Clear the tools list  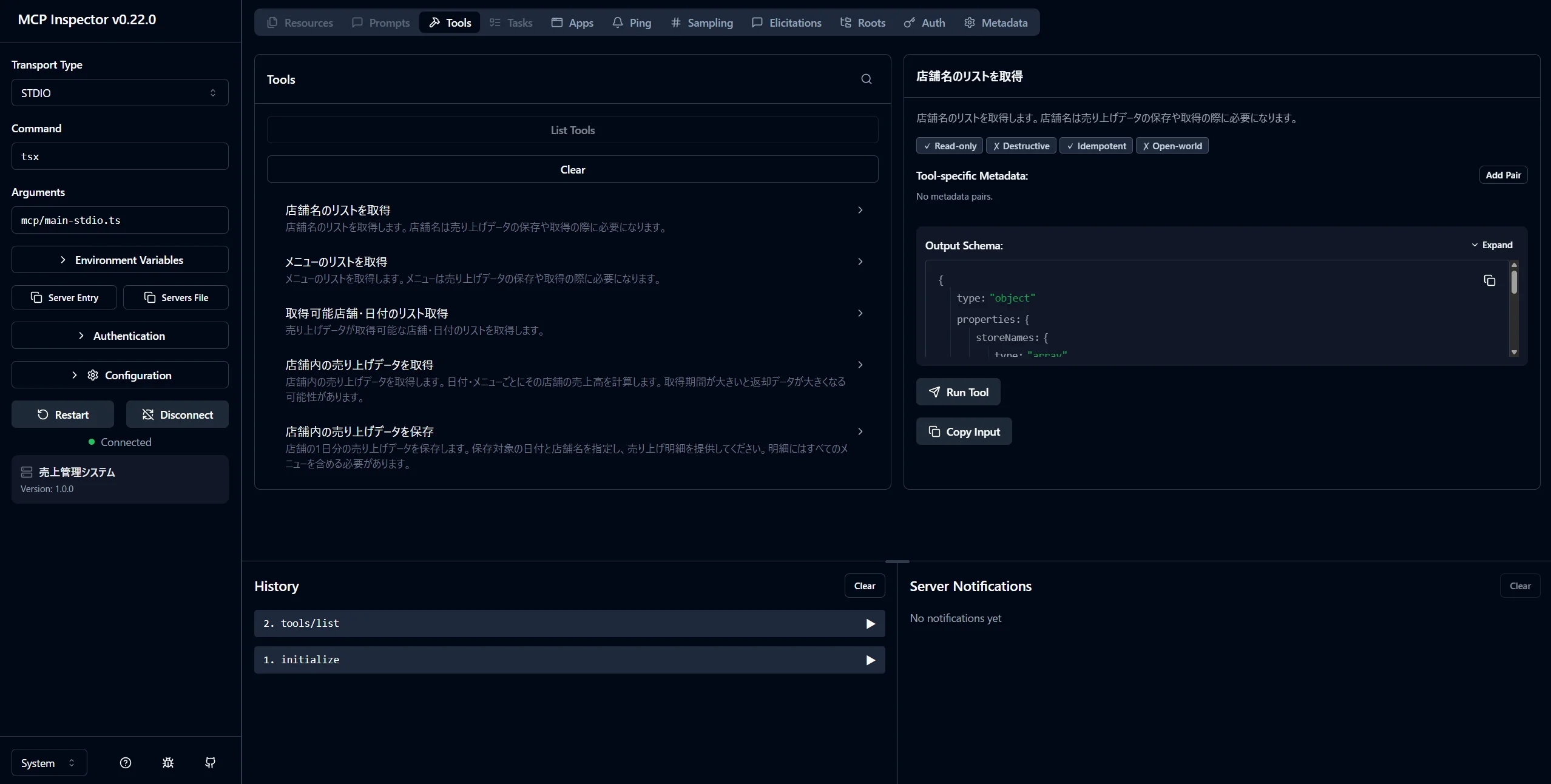572,169
